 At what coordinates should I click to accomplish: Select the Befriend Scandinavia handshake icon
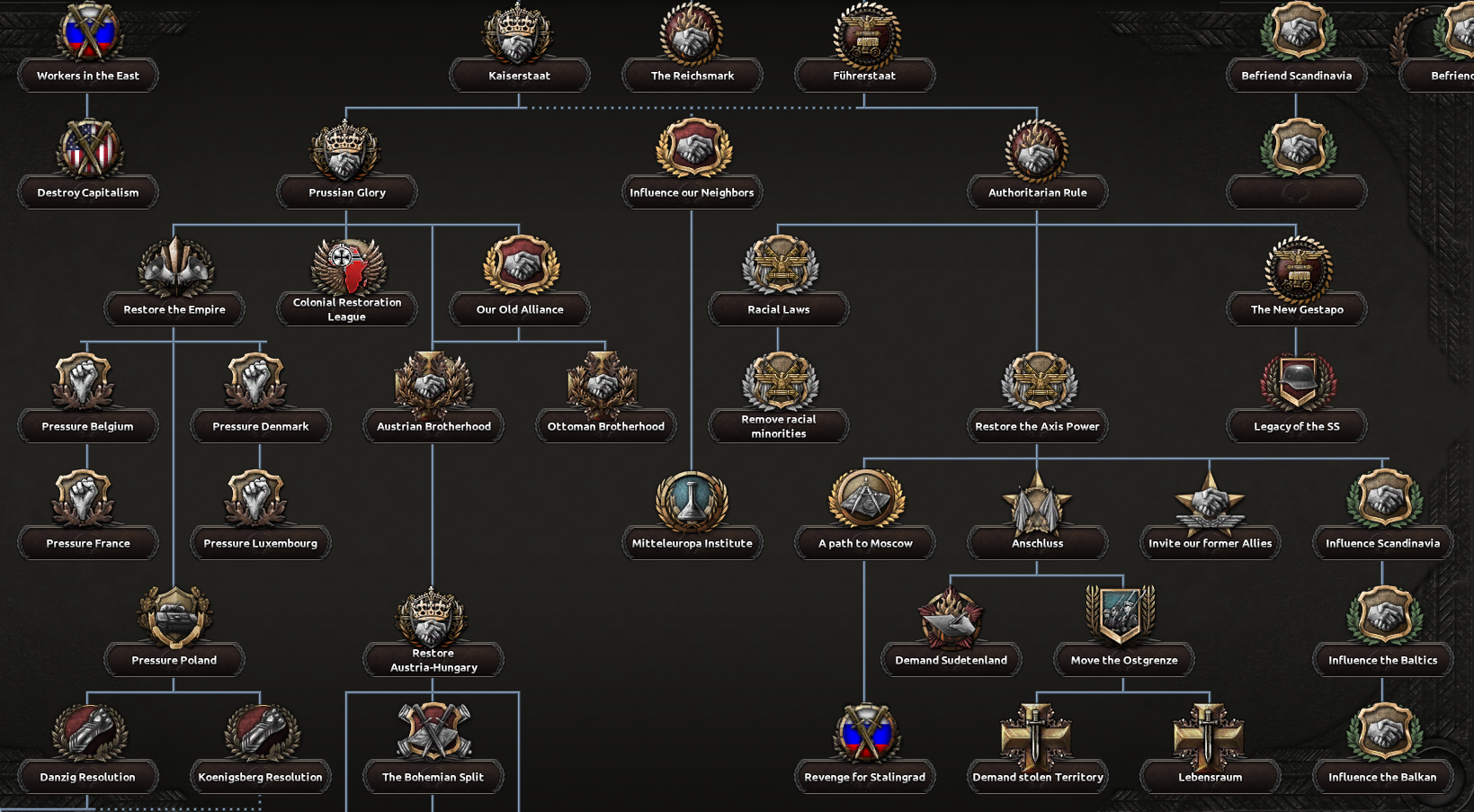click(1297, 31)
